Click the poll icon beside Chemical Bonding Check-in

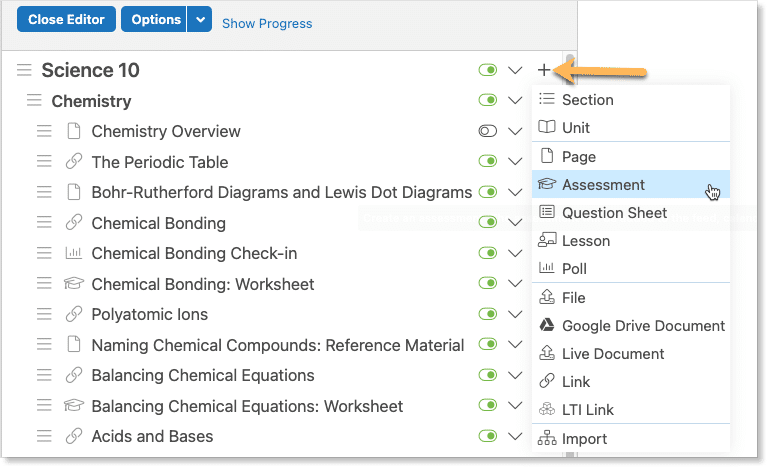pyautogui.click(x=73, y=253)
